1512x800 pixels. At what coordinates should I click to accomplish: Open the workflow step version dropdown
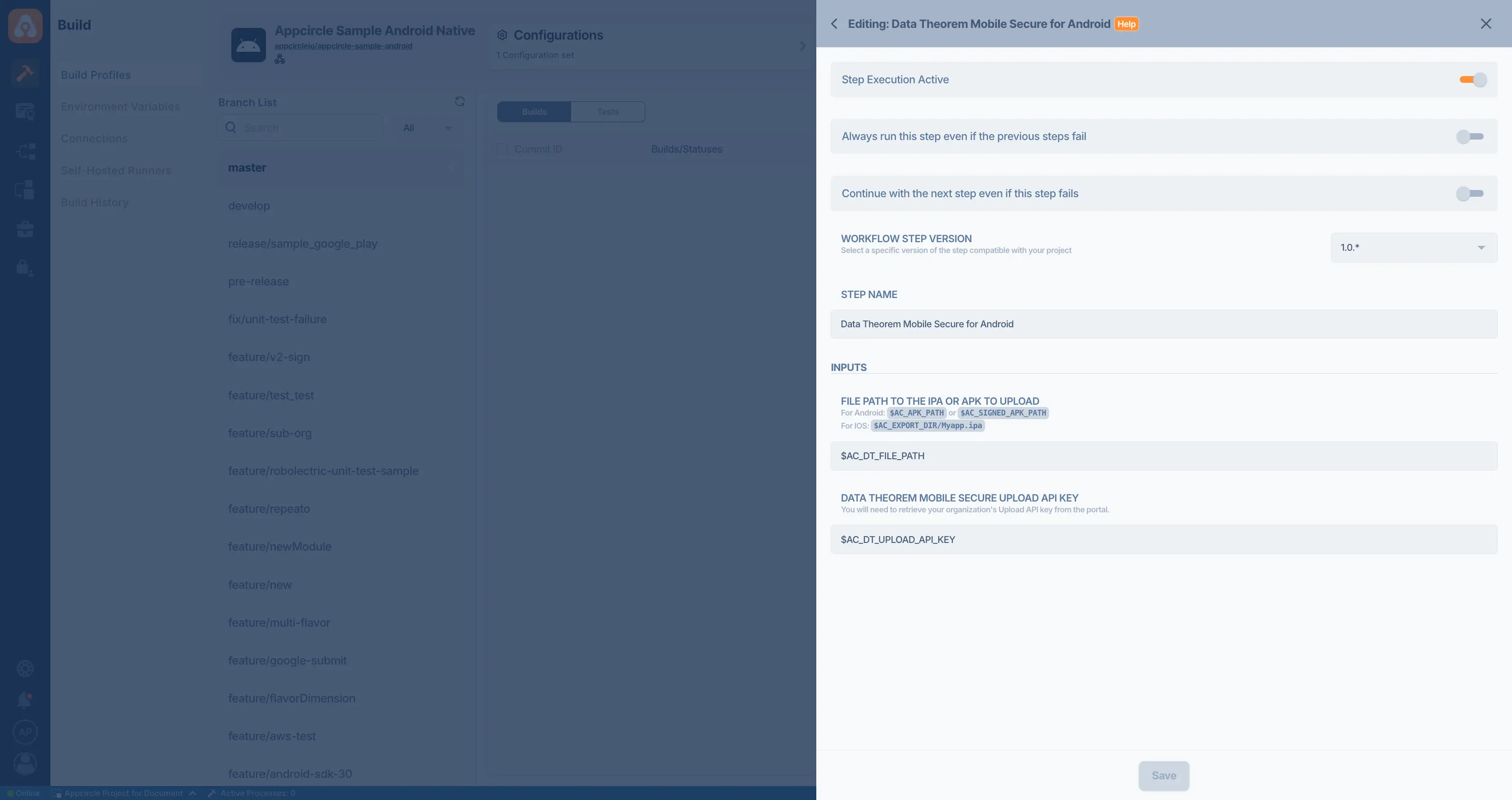click(x=1413, y=247)
